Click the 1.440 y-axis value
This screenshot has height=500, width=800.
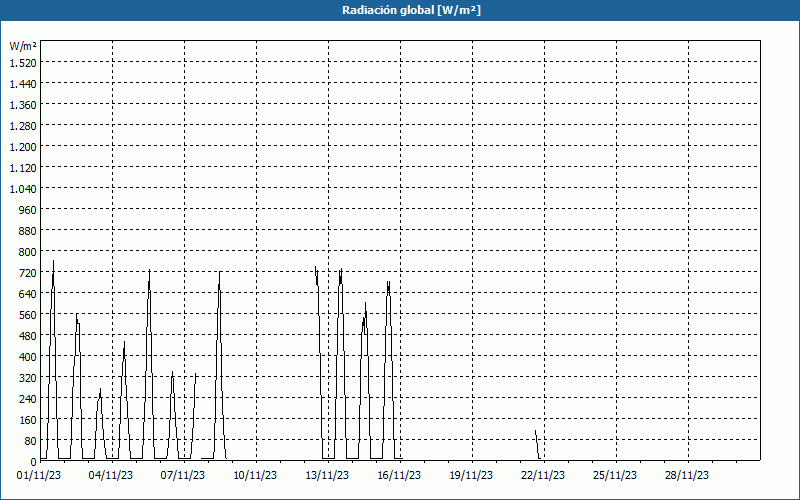23,84
